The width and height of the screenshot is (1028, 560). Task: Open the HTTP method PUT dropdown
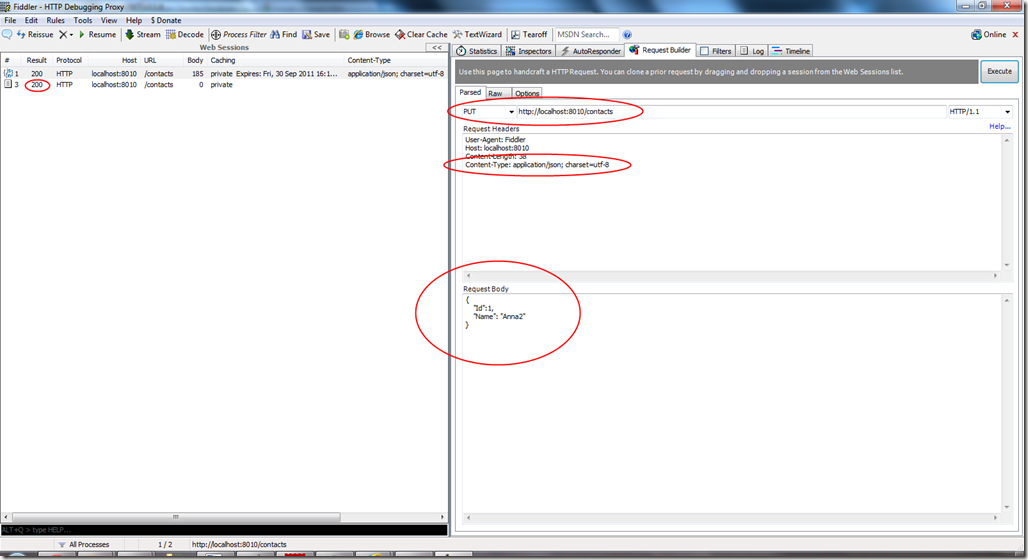point(488,111)
